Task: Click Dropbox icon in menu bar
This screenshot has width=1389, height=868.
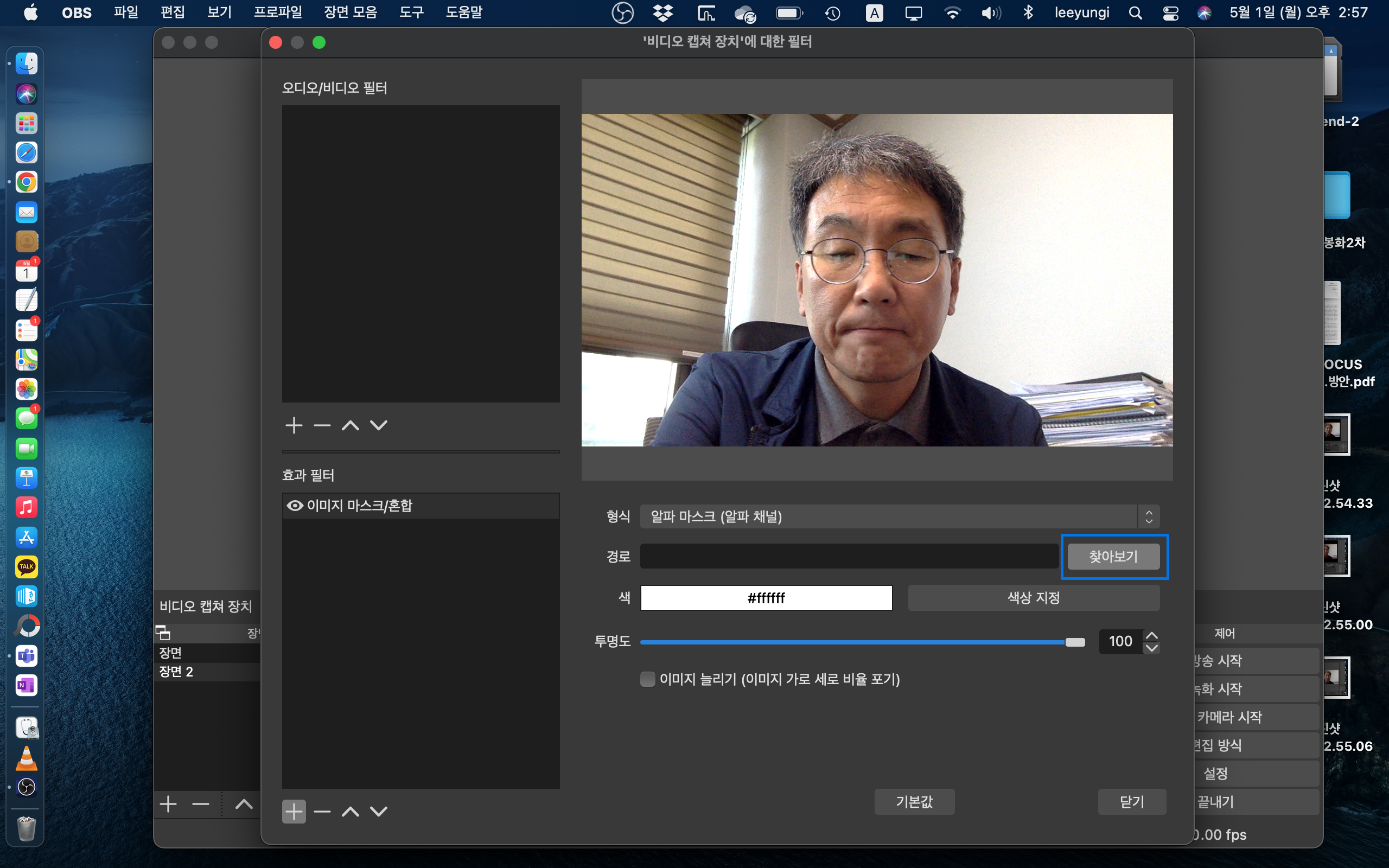Action: pyautogui.click(x=663, y=12)
